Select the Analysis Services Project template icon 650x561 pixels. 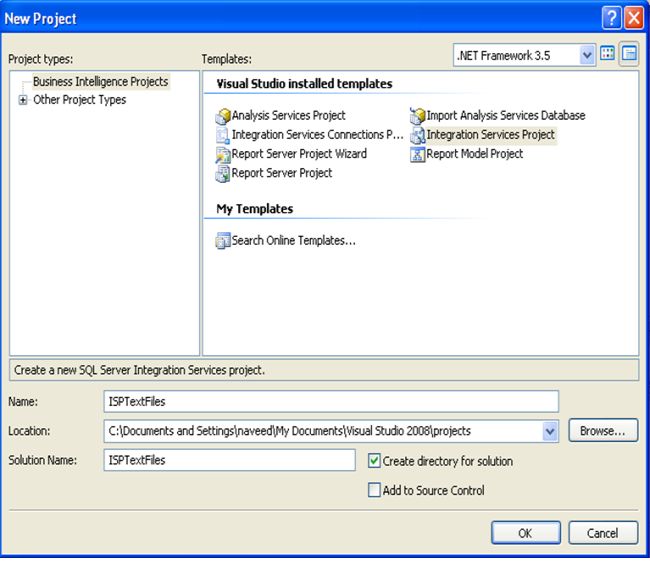click(x=223, y=116)
